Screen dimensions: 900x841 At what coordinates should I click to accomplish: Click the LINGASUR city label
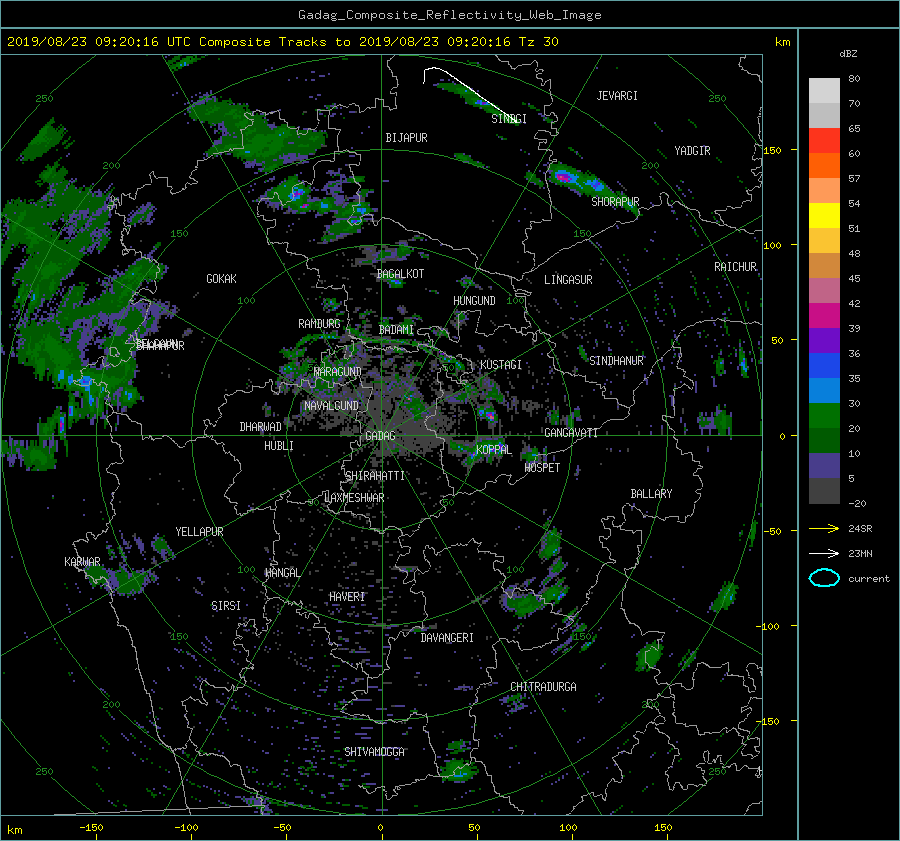(568, 280)
